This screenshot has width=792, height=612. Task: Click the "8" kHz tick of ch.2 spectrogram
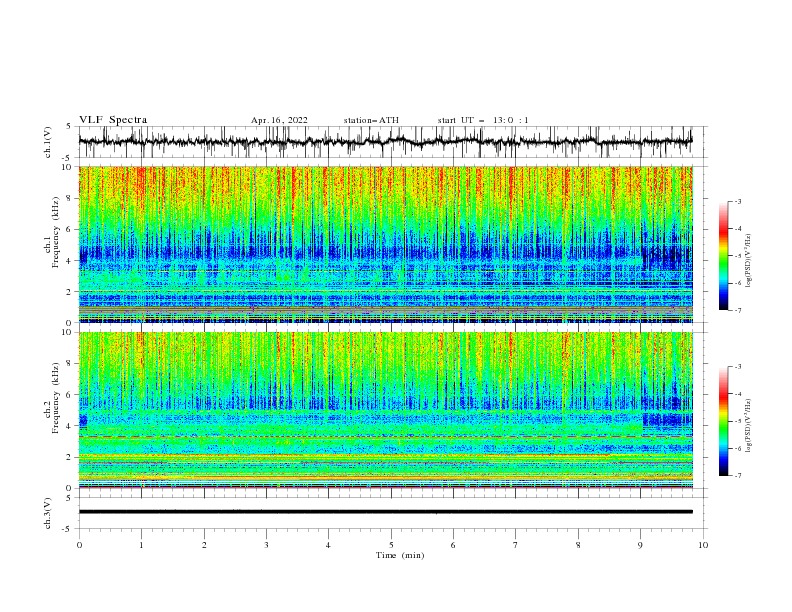tap(70, 364)
